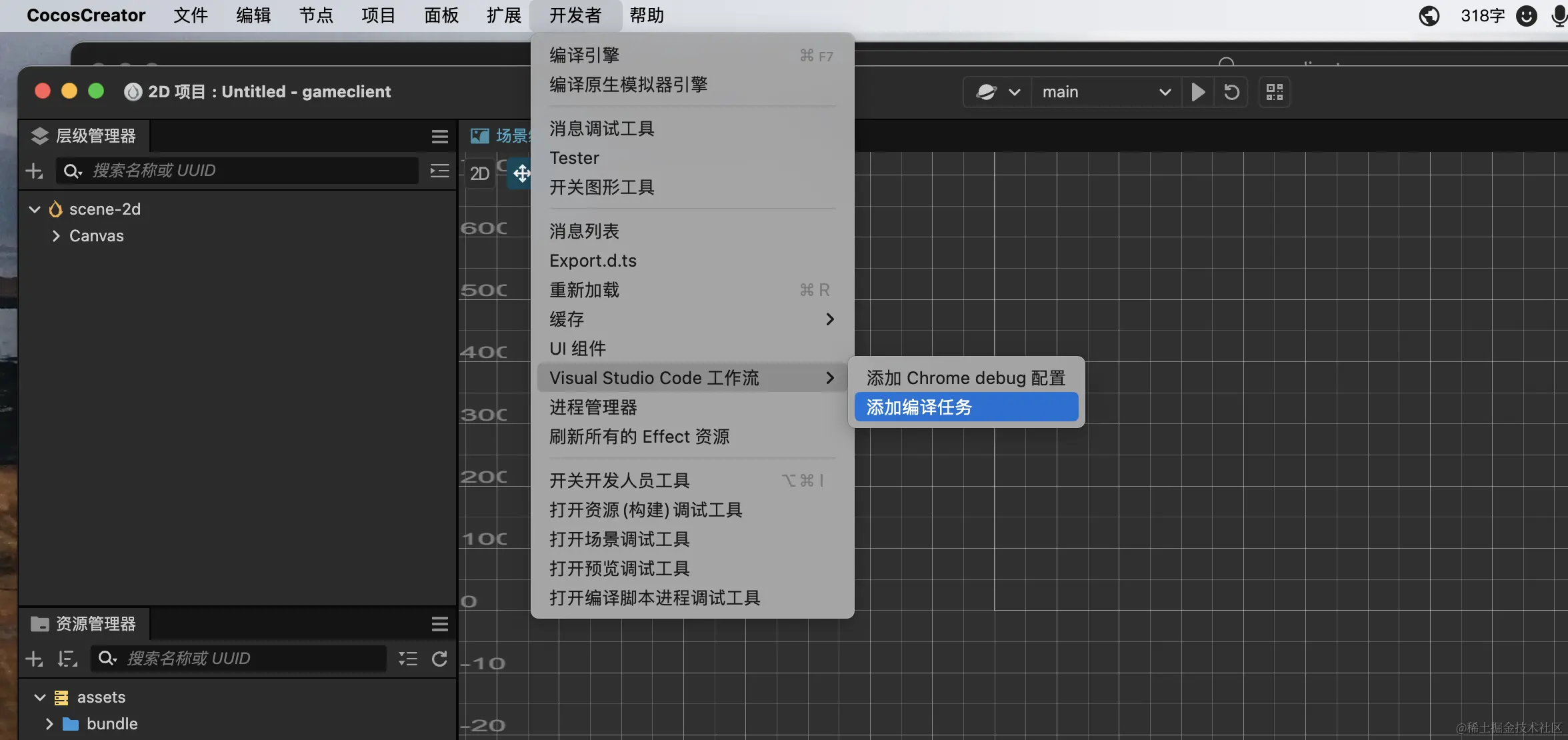Click the refresh icon in 资源管理器

[439, 659]
